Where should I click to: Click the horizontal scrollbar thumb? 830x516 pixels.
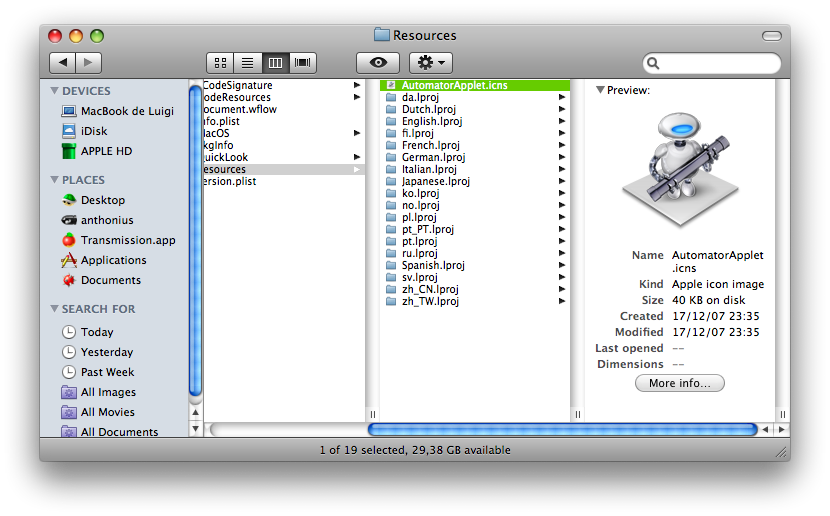click(562, 429)
